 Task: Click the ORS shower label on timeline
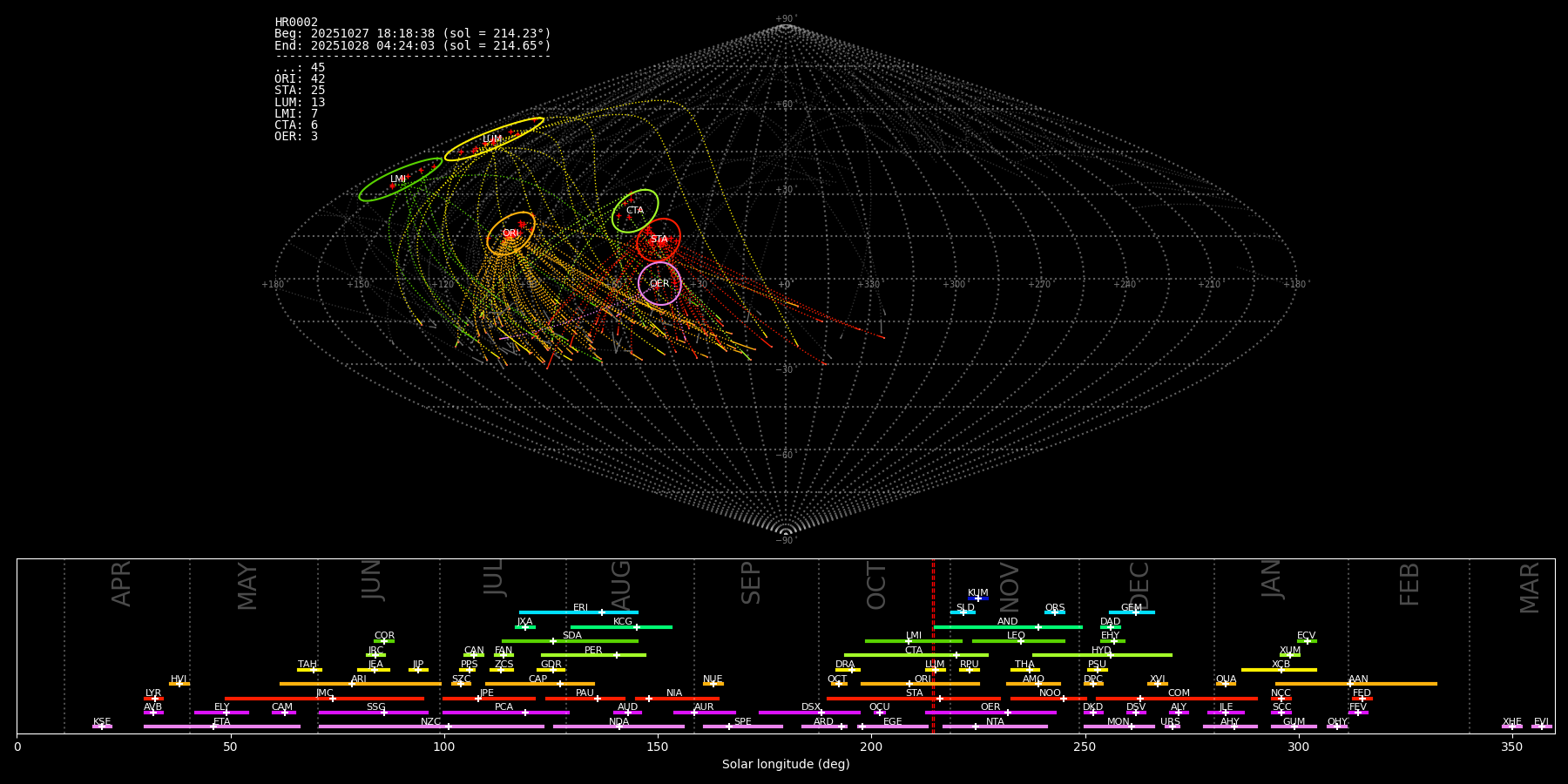(1055, 608)
